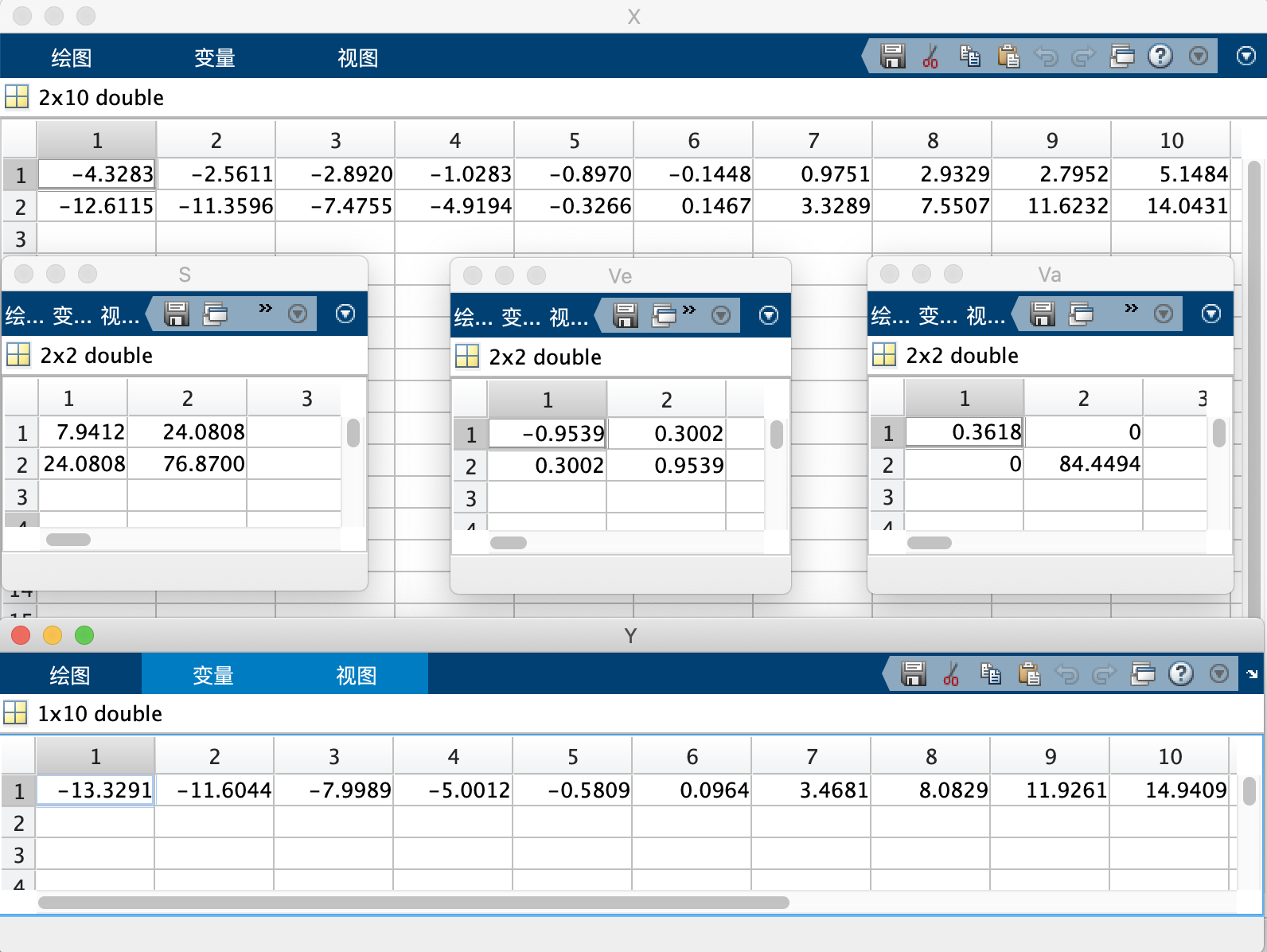Select row 2 header in X window
Screen dimensions: 1267x952
[20, 207]
